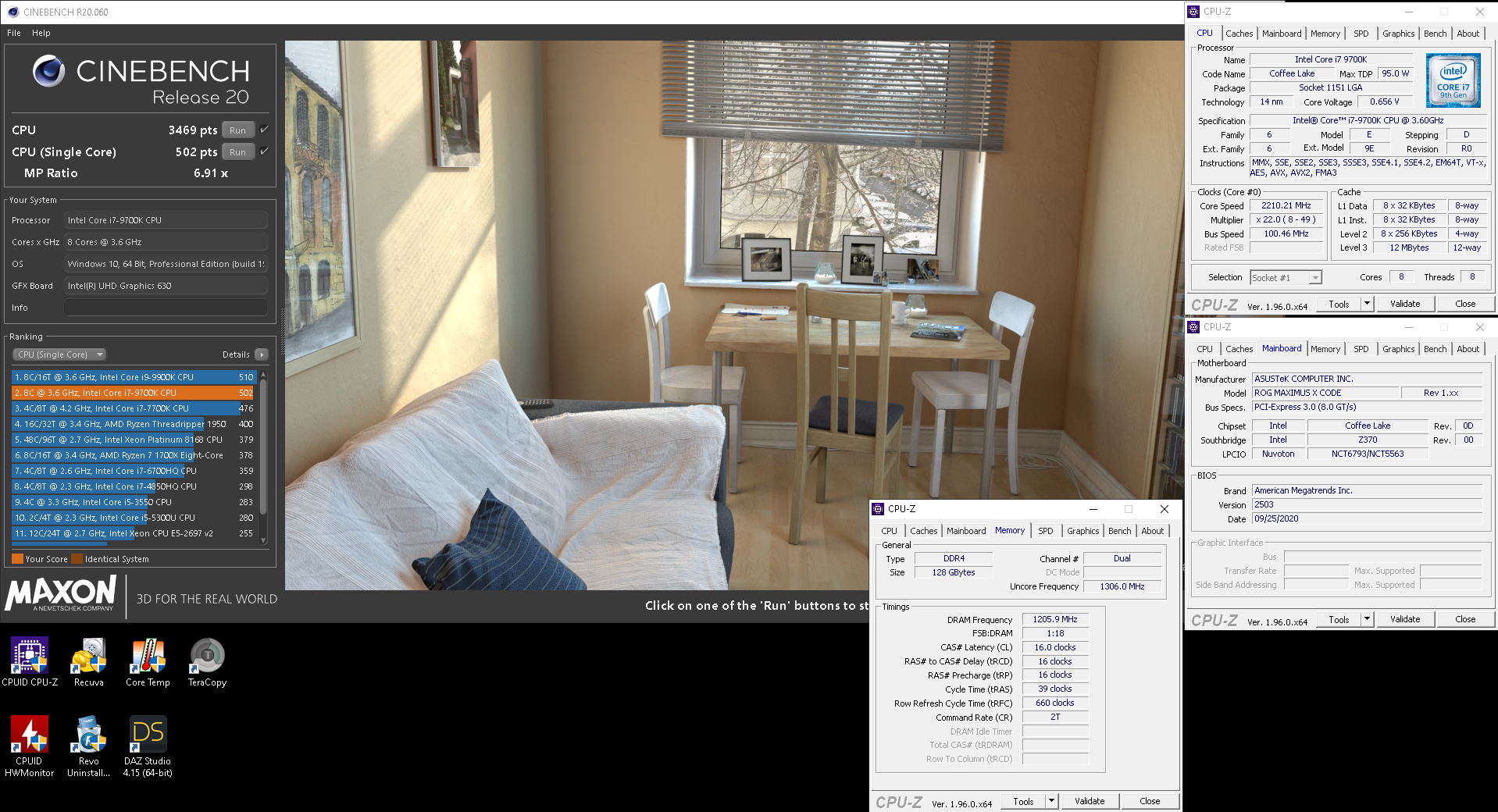Click the memory size 128 GBytes value
The width and height of the screenshot is (1498, 812).
(953, 572)
